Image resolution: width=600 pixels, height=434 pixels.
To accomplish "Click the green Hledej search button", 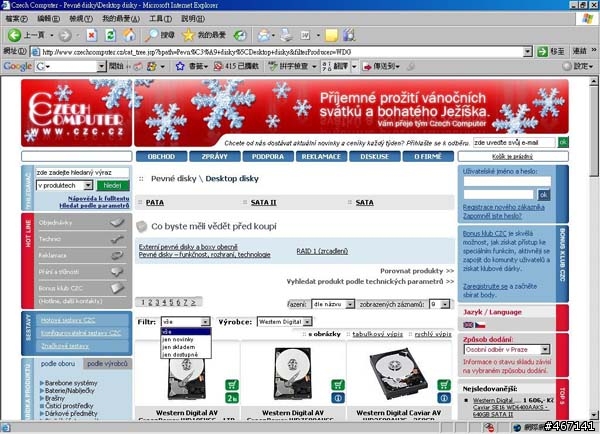I will [x=112, y=186].
